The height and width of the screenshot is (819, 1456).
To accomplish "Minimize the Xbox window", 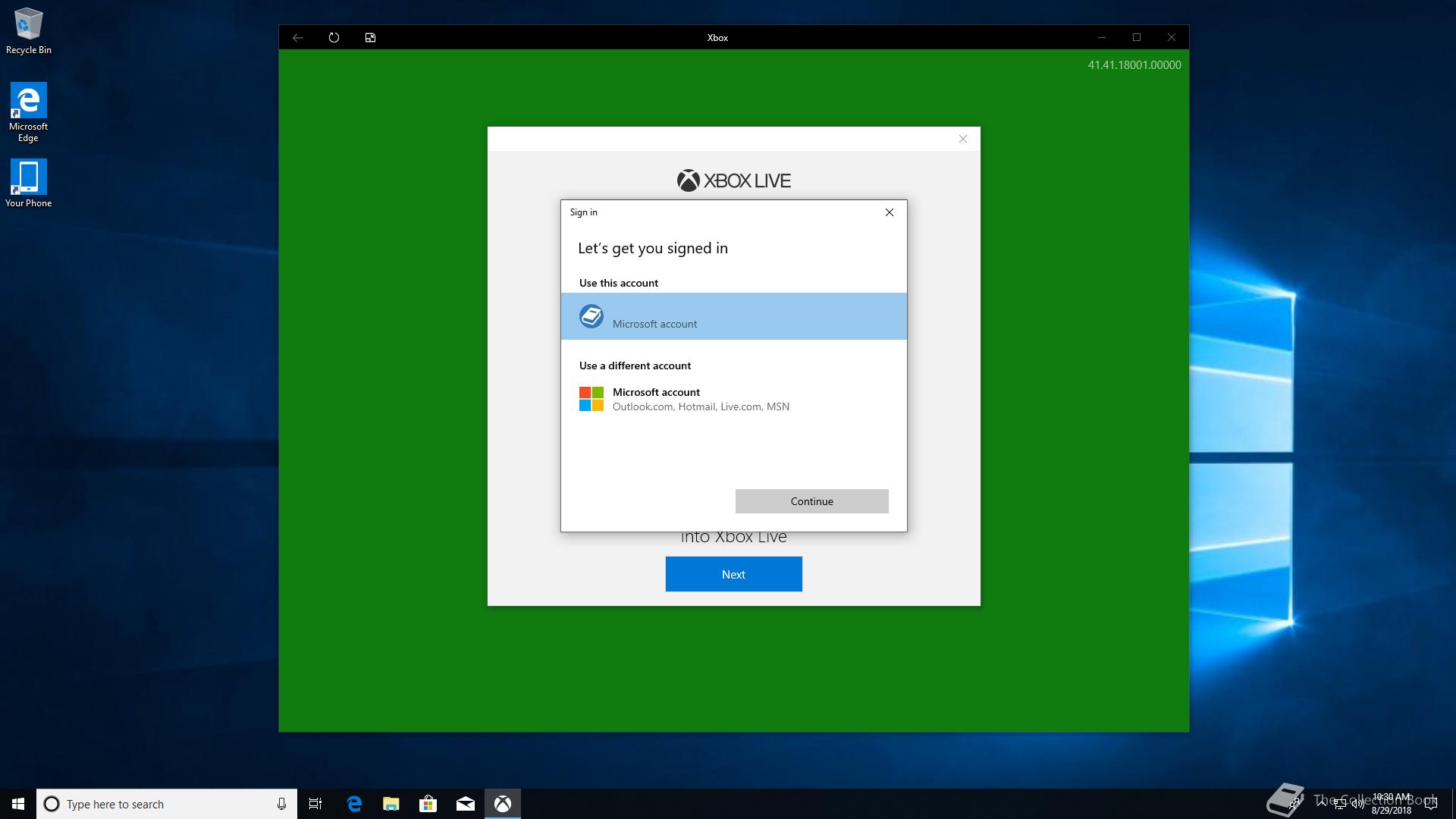I will pos(1102,37).
